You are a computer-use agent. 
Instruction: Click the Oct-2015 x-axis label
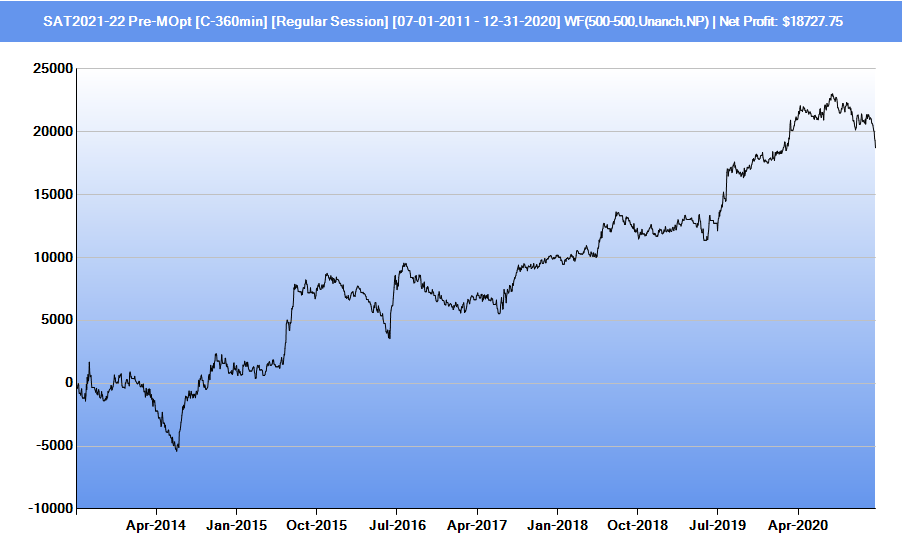coord(316,525)
